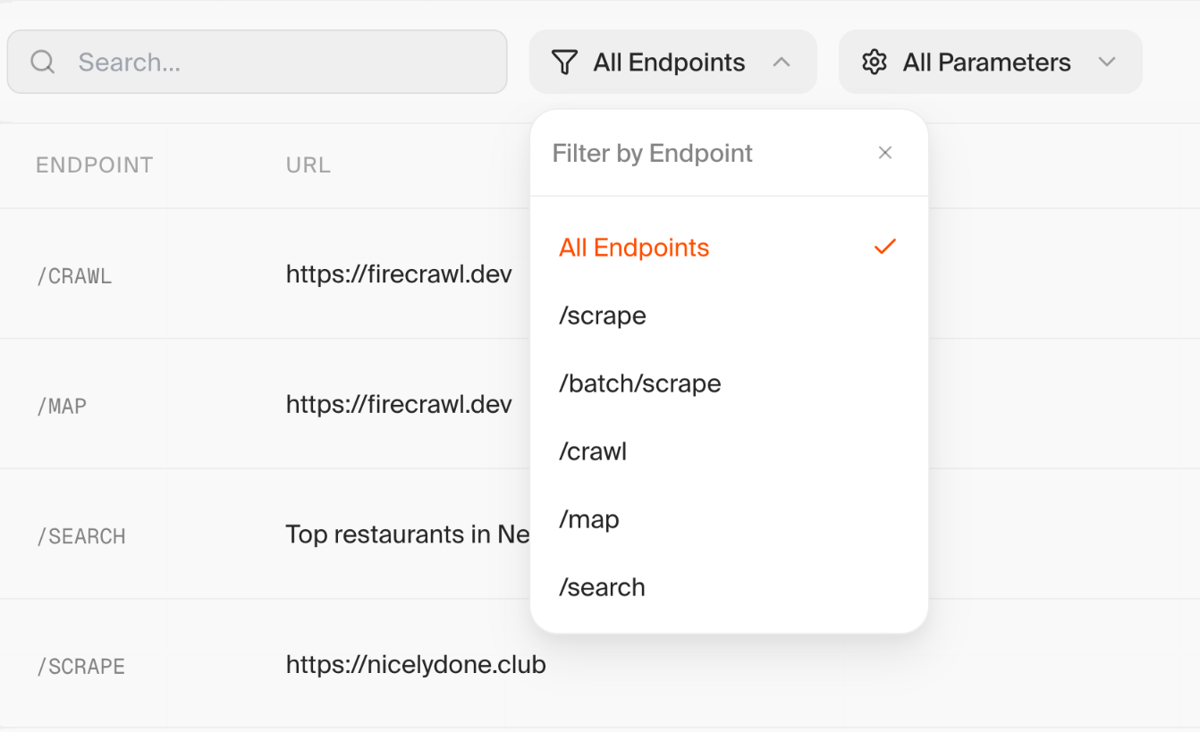Choose /crawl from the endpoint filter list
Screen dimensions: 1200x732
click(592, 451)
